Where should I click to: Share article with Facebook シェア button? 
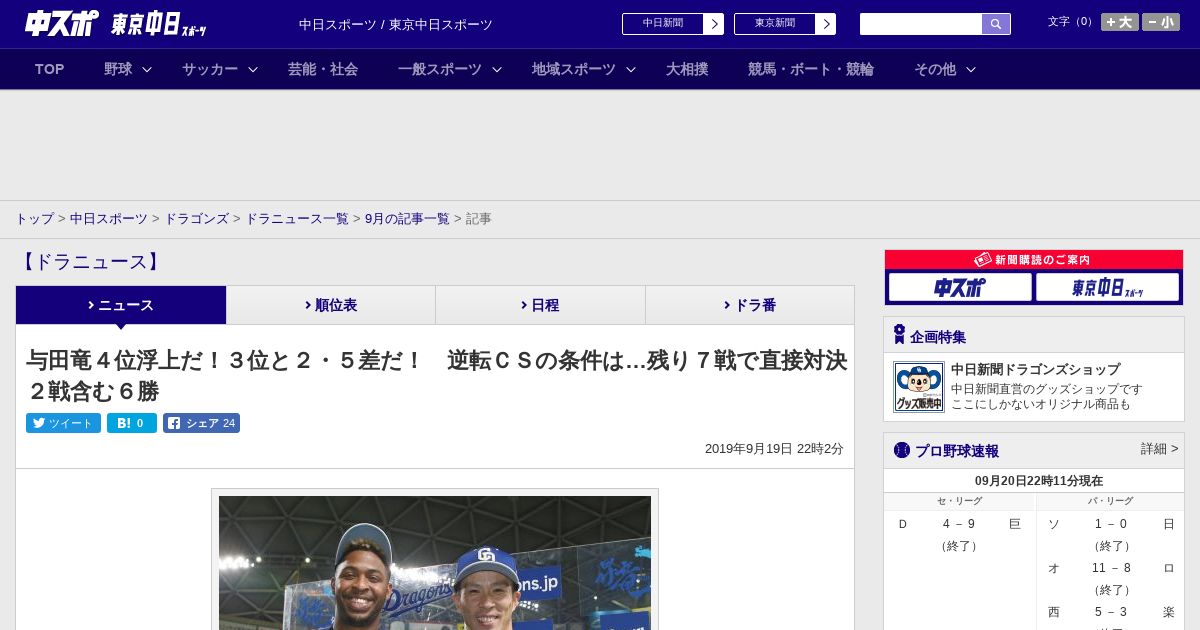[x=201, y=423]
